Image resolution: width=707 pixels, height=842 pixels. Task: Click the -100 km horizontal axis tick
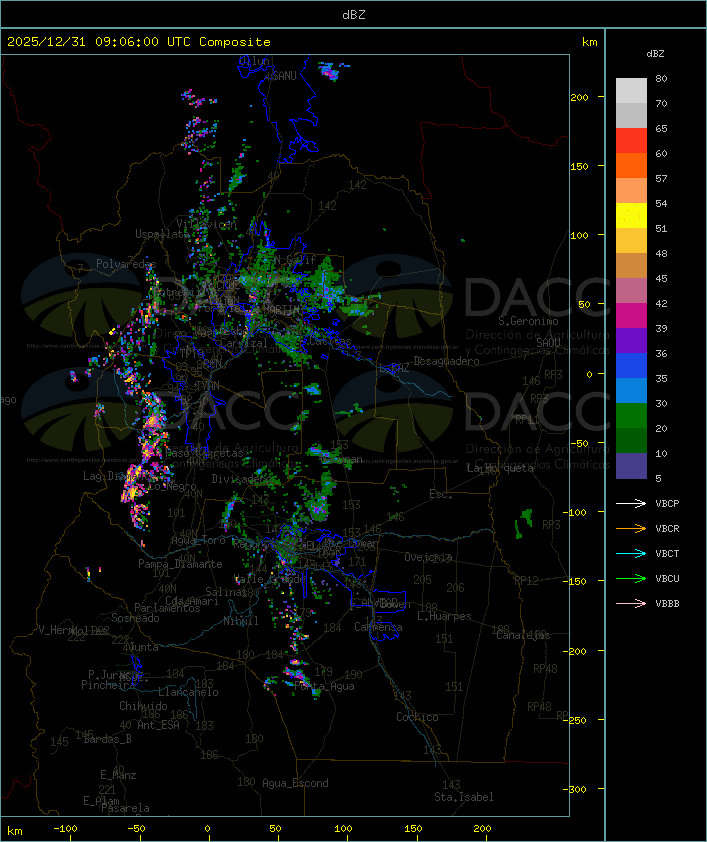(x=65, y=829)
